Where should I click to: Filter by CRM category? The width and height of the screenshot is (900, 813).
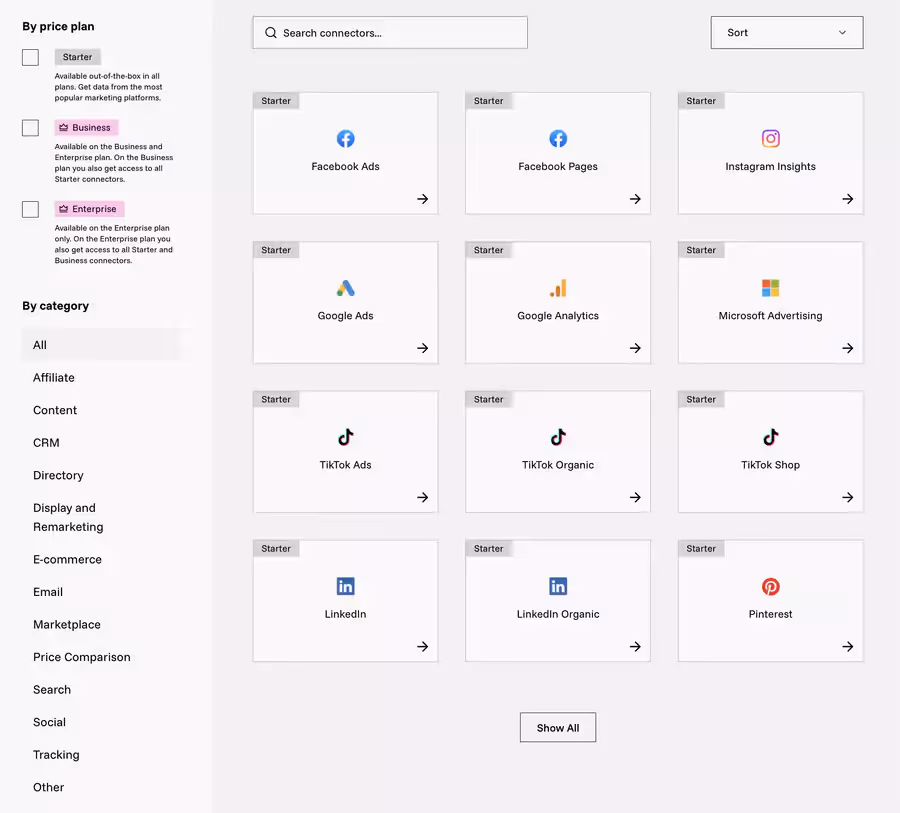46,443
